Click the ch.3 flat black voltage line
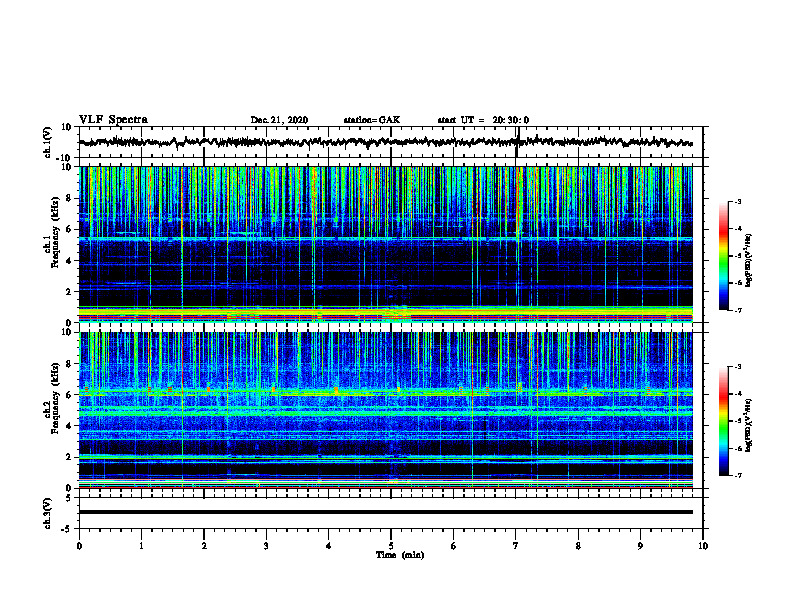Screen dimensions: 792x612 pos(385,512)
